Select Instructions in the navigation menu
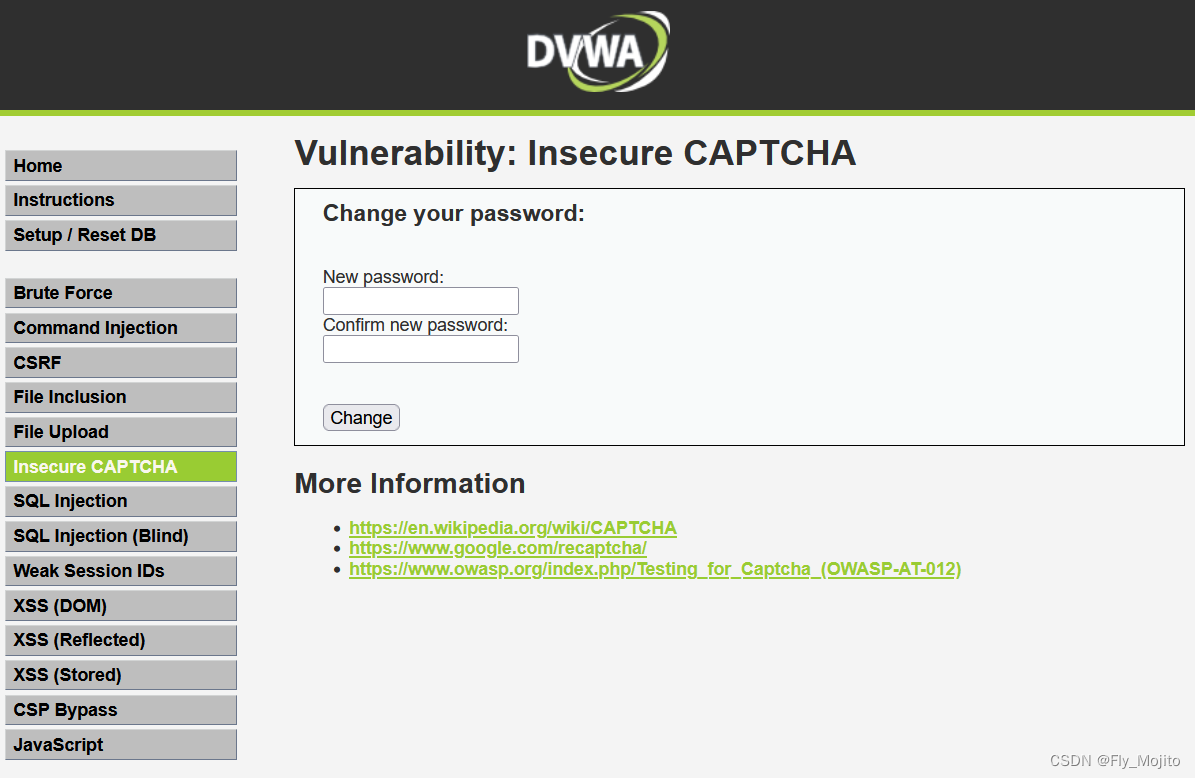This screenshot has width=1195, height=778. [x=120, y=200]
